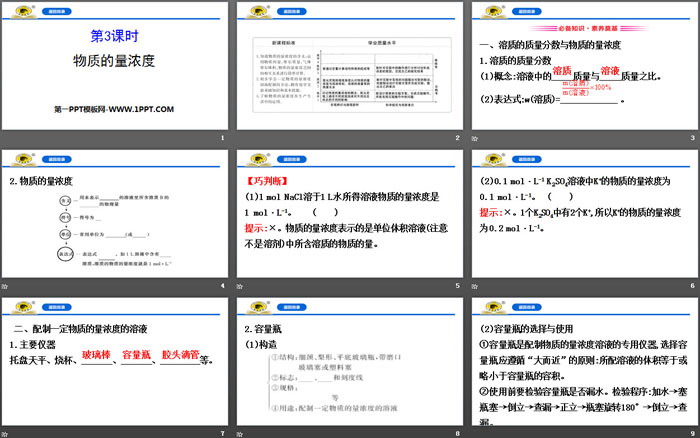Click the slide number 8 label
The image size is (700, 438).
pyautogui.click(x=458, y=434)
